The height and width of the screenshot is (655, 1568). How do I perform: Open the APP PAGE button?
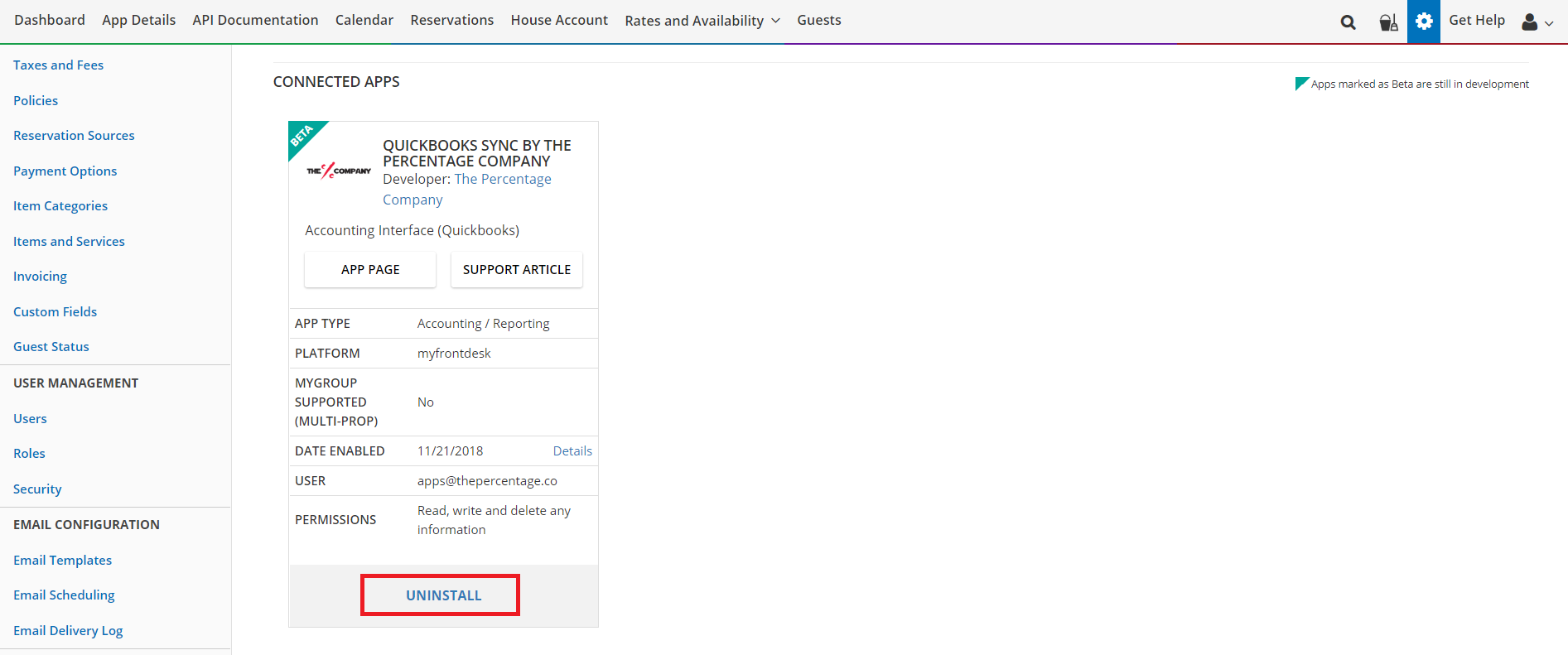coord(370,270)
